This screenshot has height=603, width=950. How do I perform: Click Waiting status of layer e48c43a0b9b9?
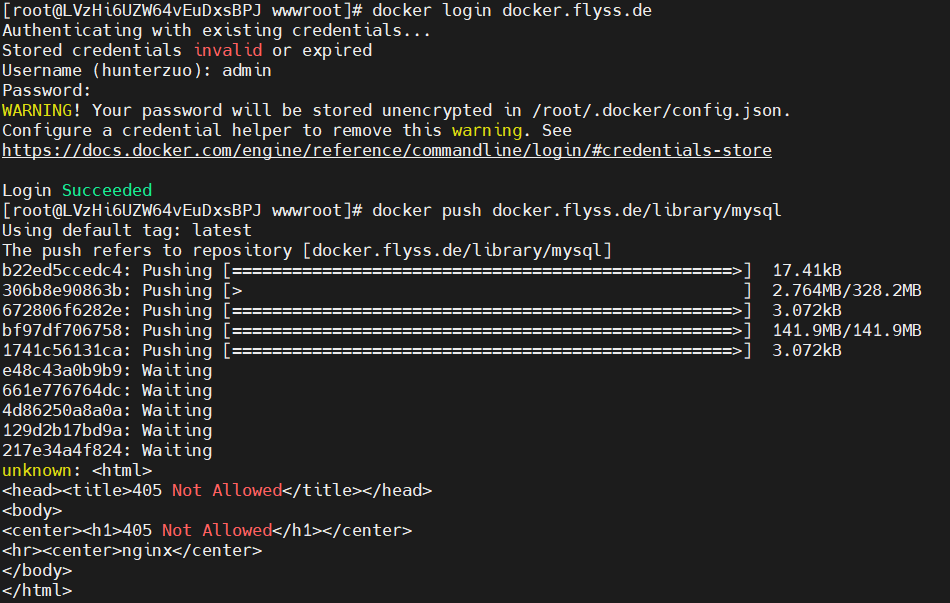coord(177,370)
